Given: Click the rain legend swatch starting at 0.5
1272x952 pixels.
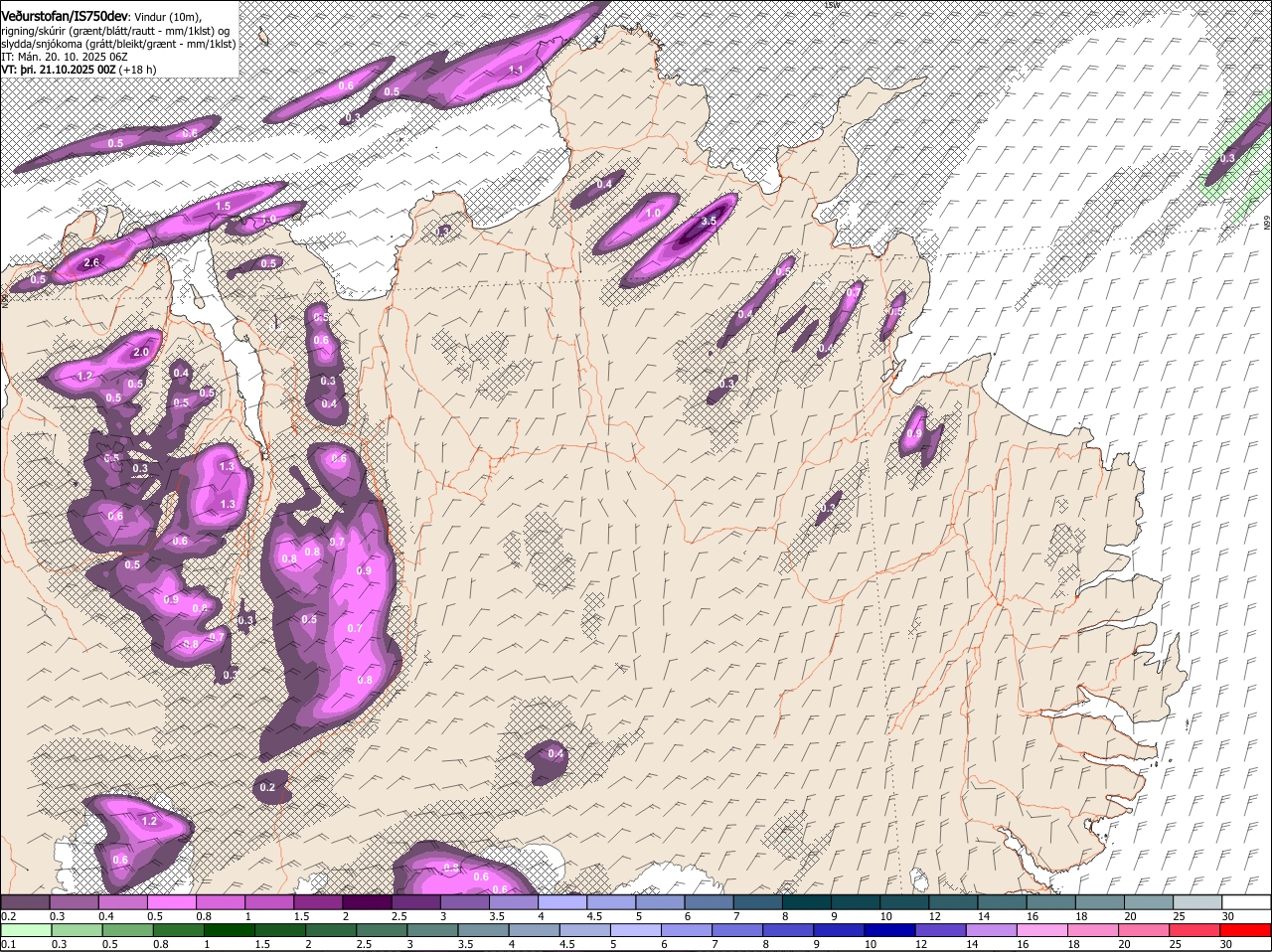Looking at the screenshot, I should pyautogui.click(x=127, y=930).
